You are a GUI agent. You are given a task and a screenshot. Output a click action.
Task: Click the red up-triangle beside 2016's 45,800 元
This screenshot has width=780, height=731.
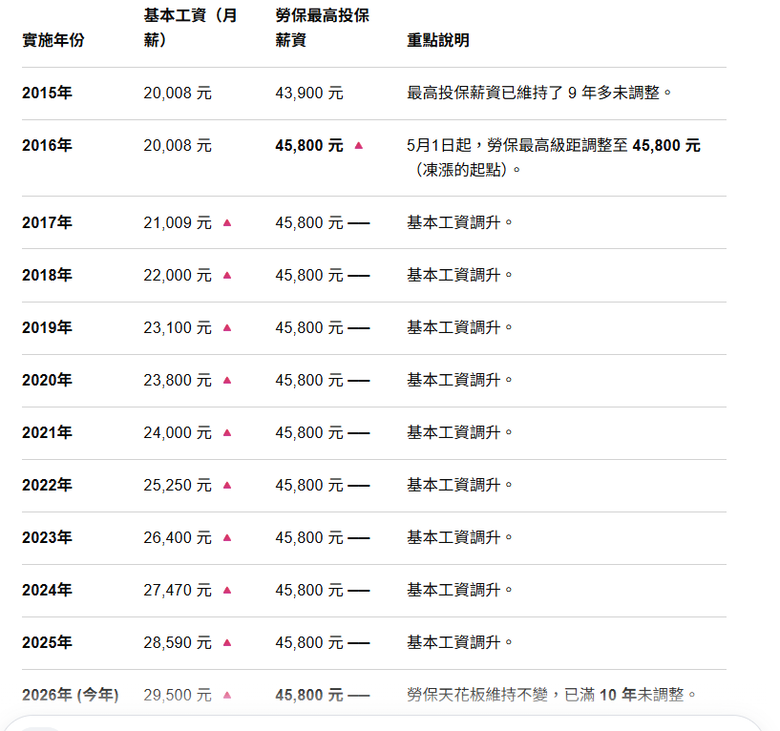pos(359,145)
